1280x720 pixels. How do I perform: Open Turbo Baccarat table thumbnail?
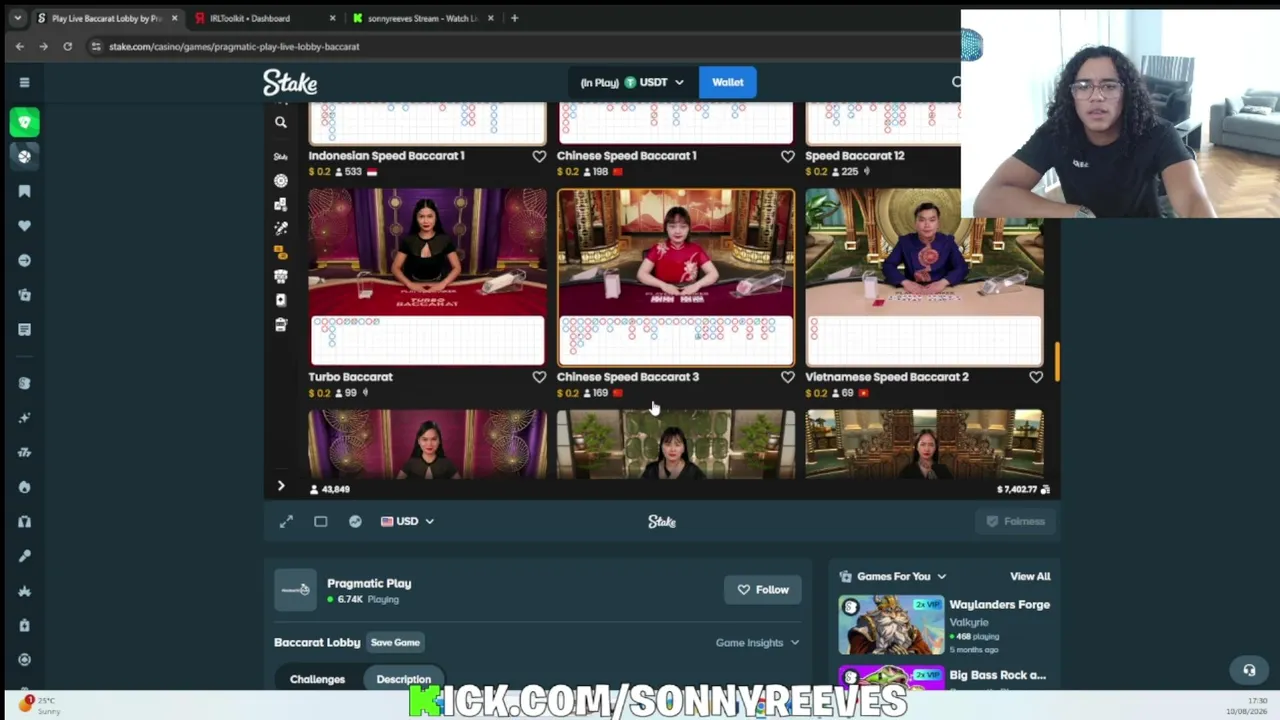427,277
